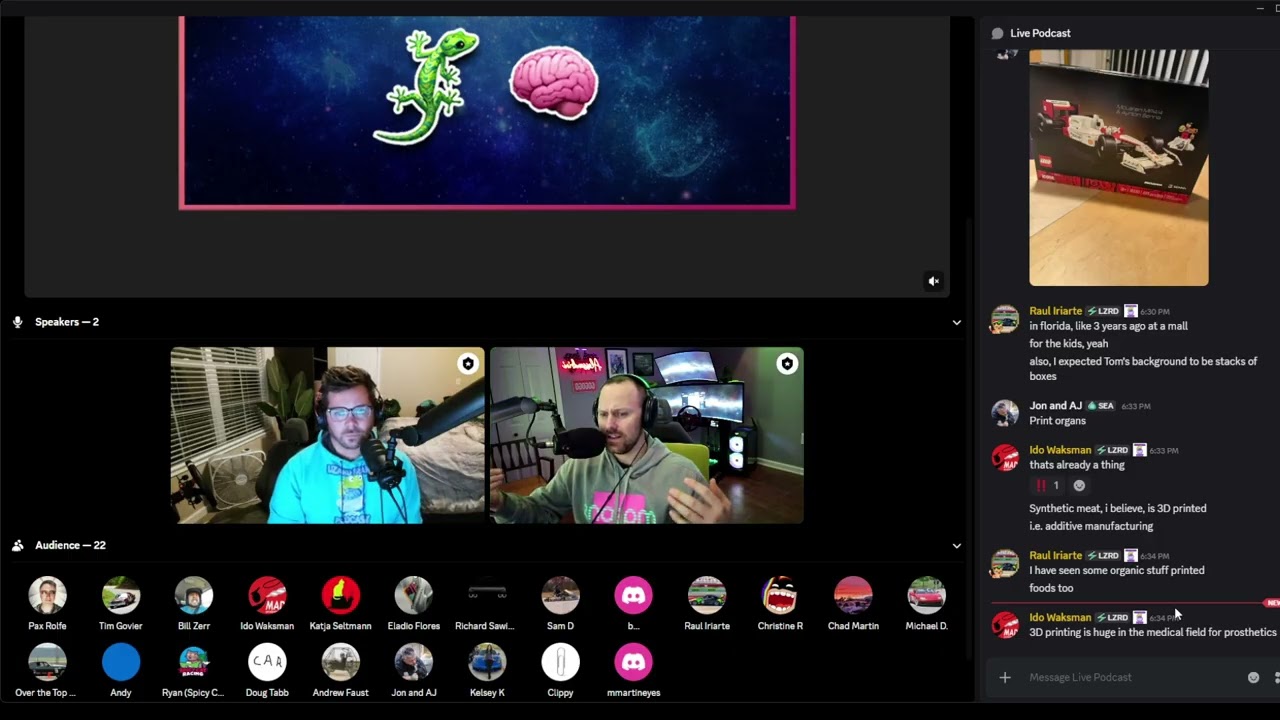1280x720 pixels.
Task: Click Over the Top... audience avatar
Action: pos(47,662)
